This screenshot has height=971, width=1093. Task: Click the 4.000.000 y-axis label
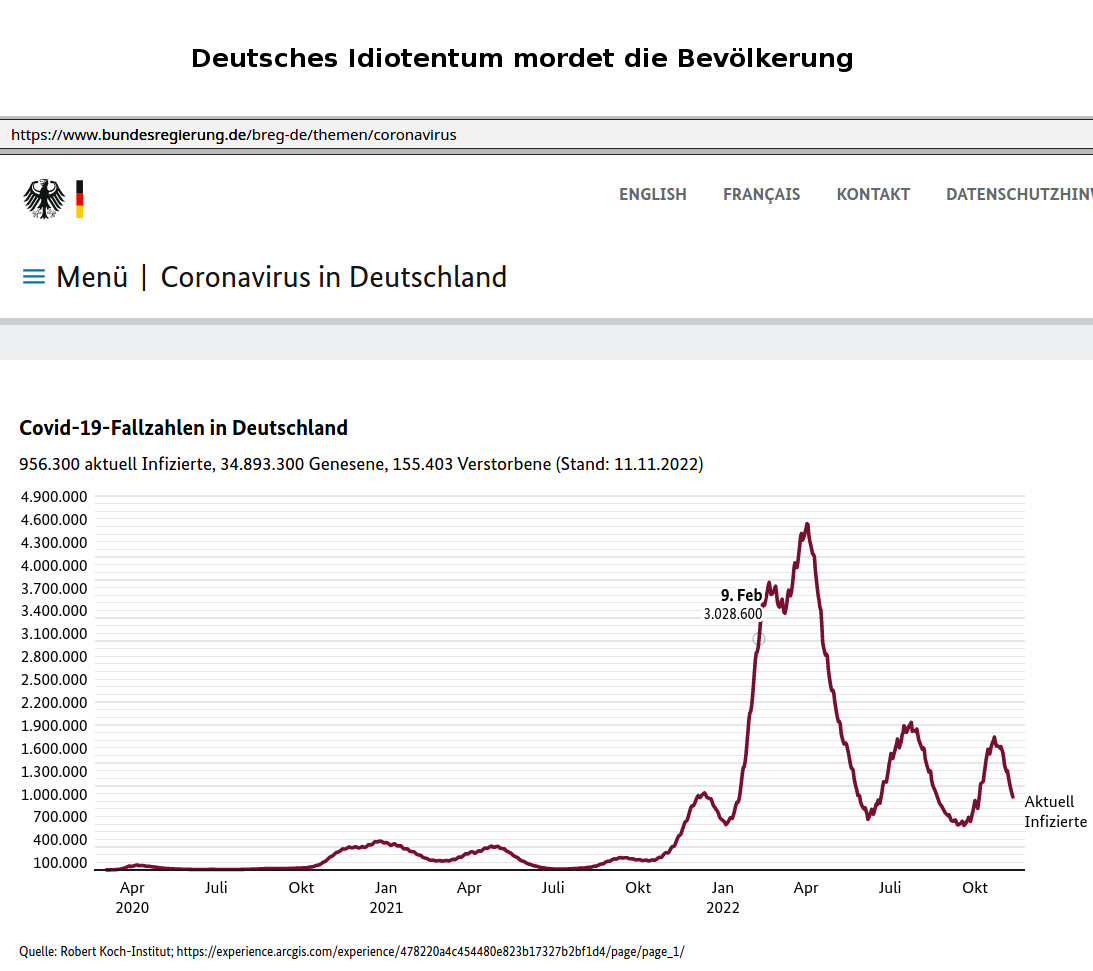[54, 565]
